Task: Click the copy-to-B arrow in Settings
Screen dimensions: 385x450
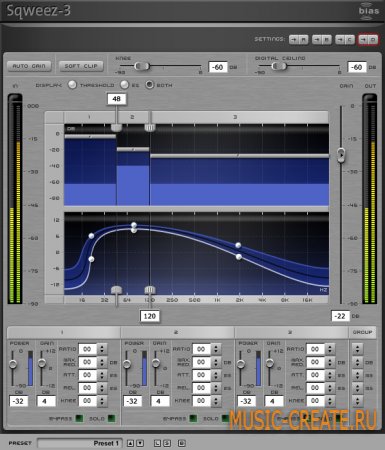Action: pyautogui.click(x=317, y=40)
